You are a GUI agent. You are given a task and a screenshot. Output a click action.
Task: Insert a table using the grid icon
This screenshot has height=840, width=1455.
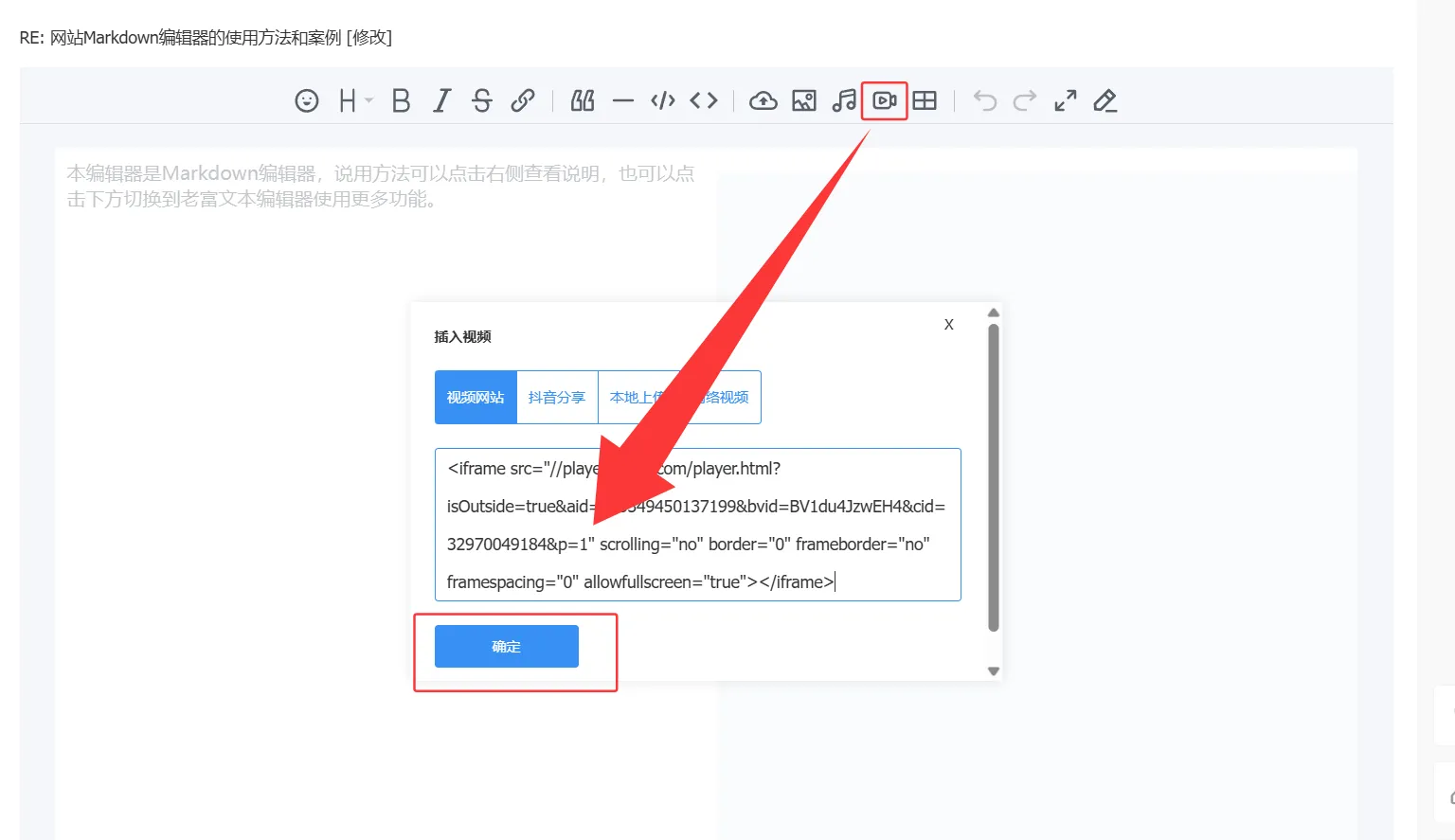[925, 100]
